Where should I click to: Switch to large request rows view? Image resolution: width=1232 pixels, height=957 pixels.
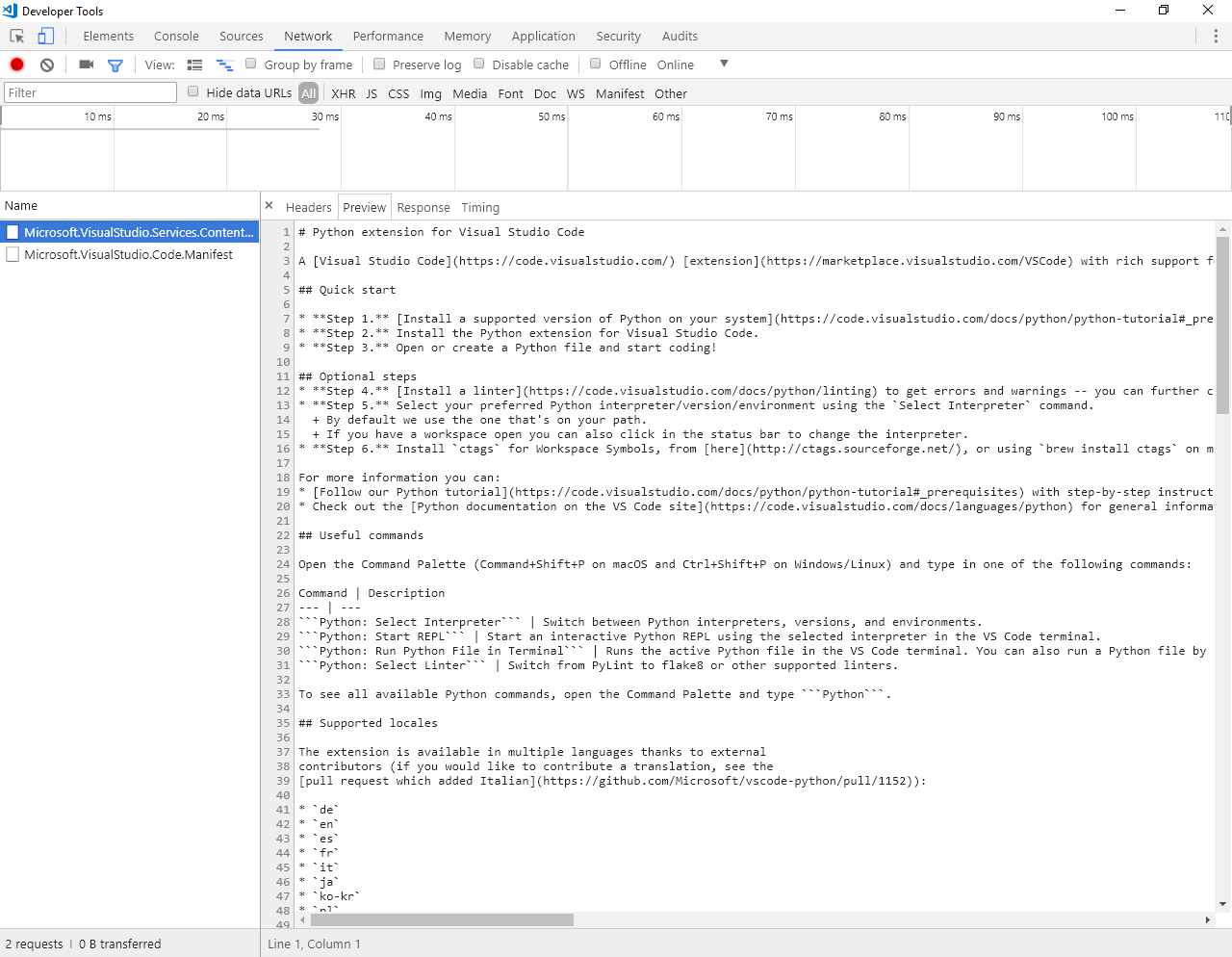tap(194, 65)
